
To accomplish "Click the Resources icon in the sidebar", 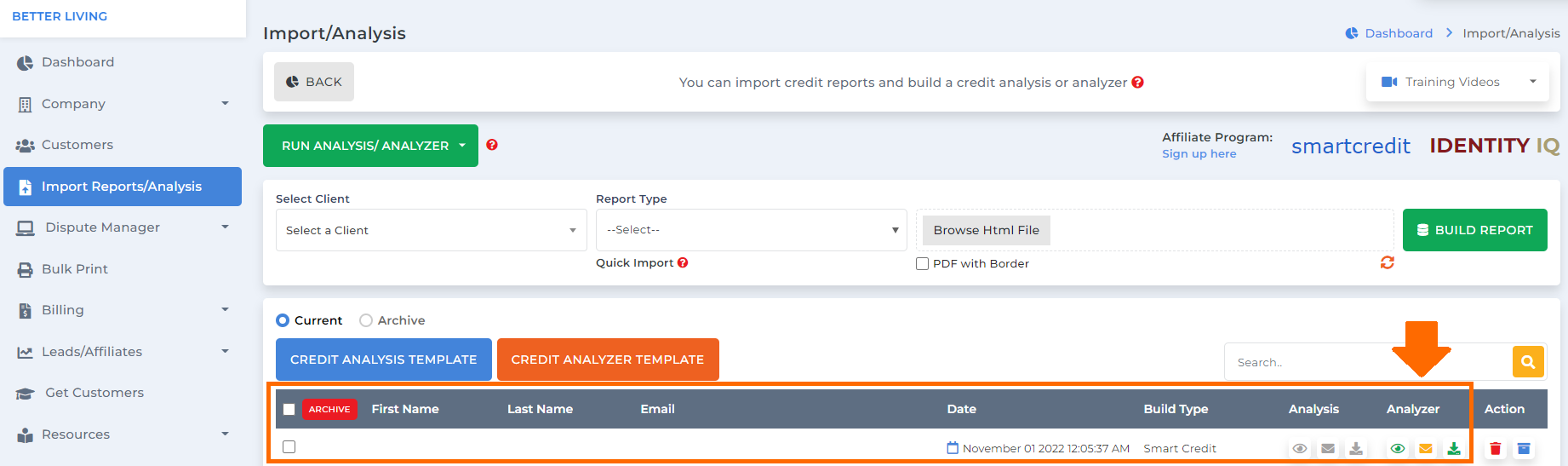I will pyautogui.click(x=26, y=434).
